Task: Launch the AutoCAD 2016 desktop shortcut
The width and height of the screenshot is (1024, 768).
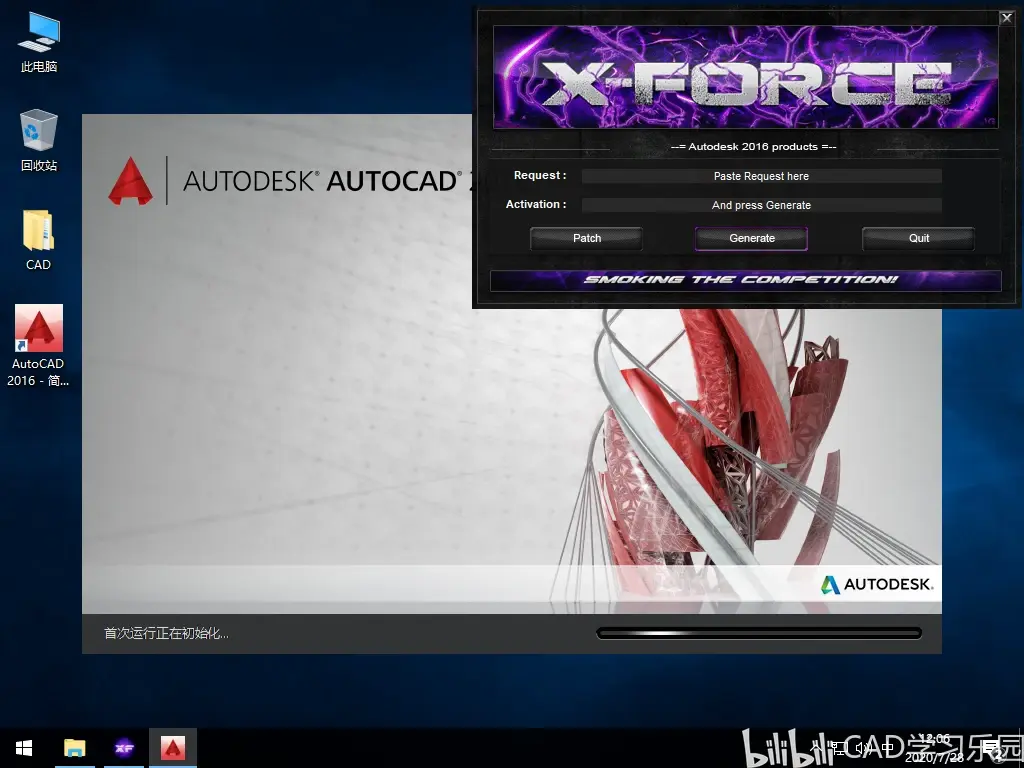Action: pyautogui.click(x=39, y=345)
